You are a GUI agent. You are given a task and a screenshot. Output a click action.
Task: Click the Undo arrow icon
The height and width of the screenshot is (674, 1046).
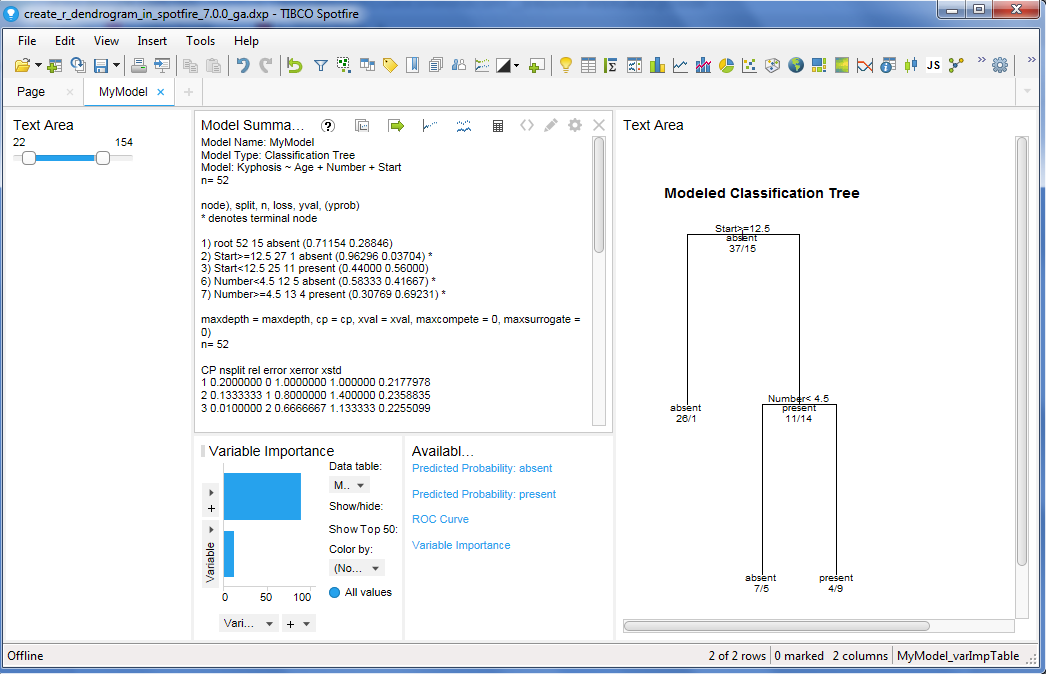(243, 65)
